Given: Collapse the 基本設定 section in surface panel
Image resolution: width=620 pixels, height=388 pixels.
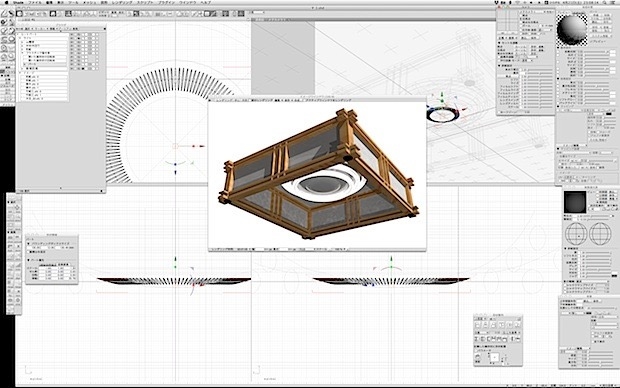Looking at the screenshot, I should pyautogui.click(x=559, y=48).
